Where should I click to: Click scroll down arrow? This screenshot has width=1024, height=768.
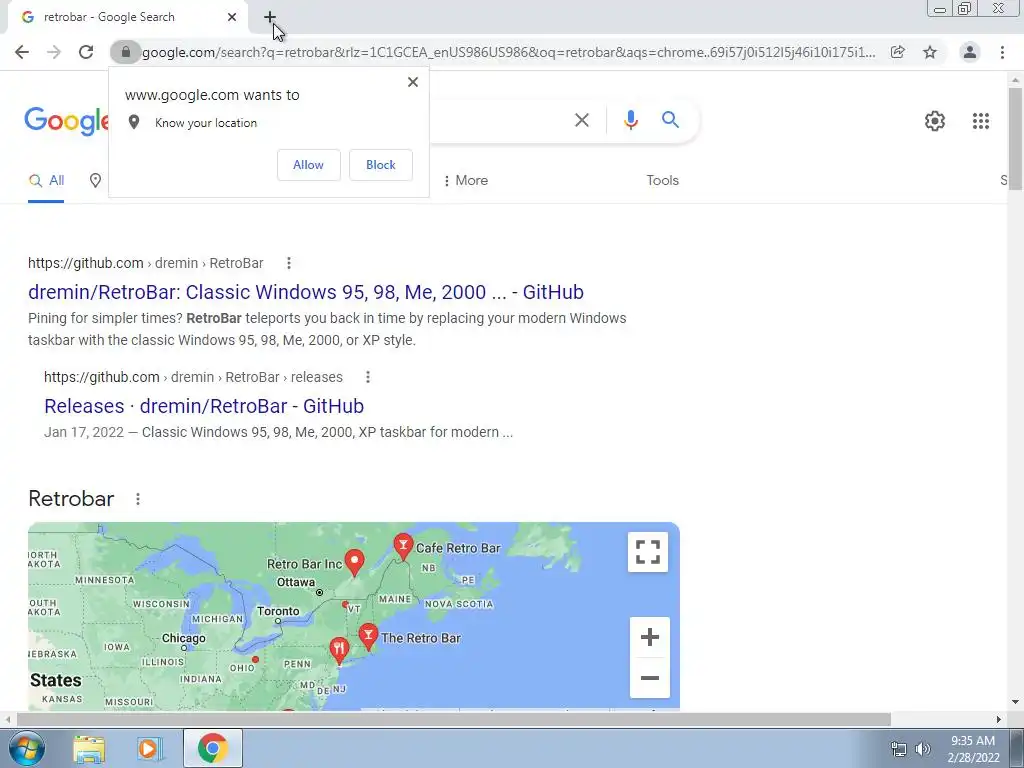tap(1015, 702)
